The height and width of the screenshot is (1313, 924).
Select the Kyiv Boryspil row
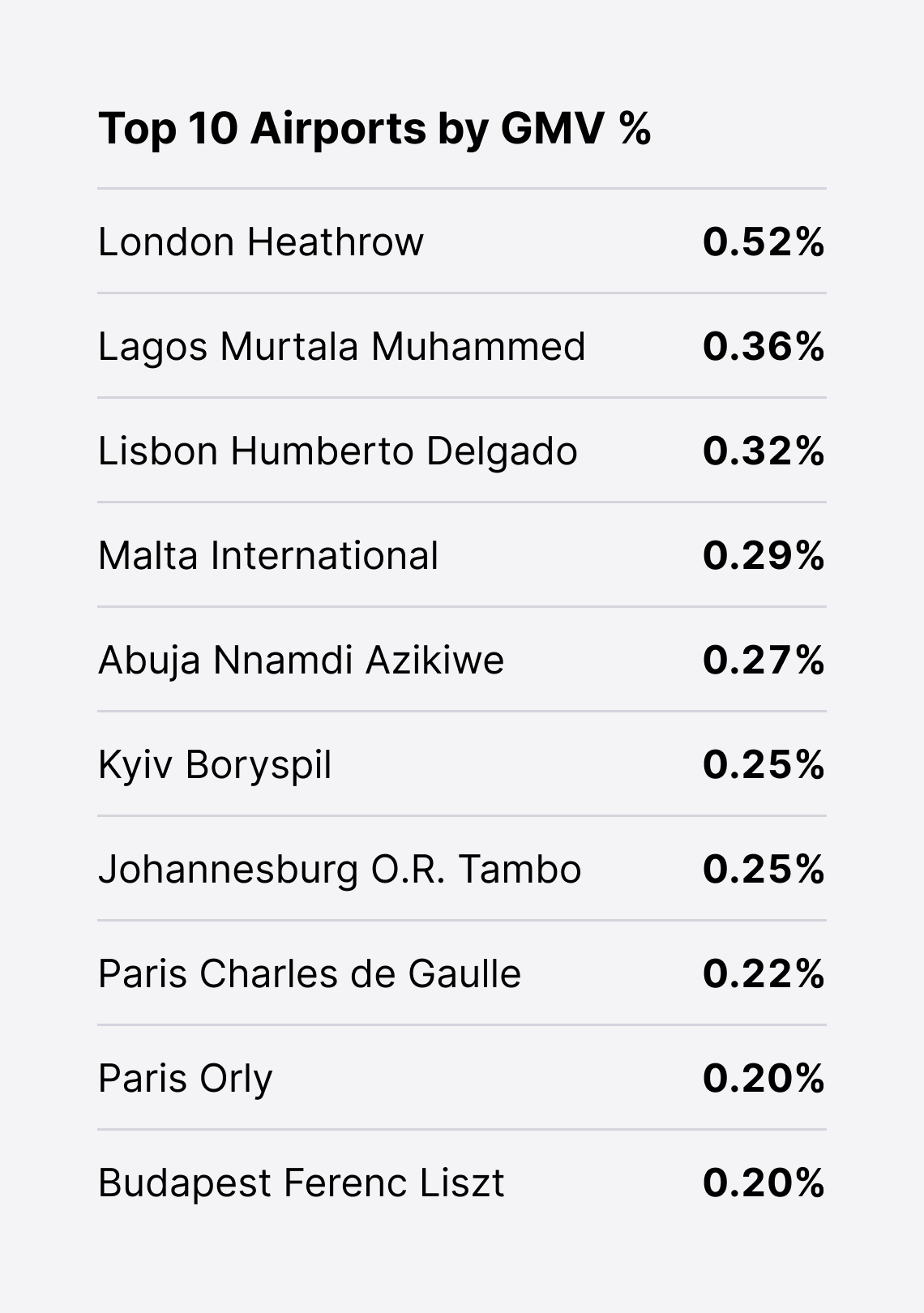(462, 764)
